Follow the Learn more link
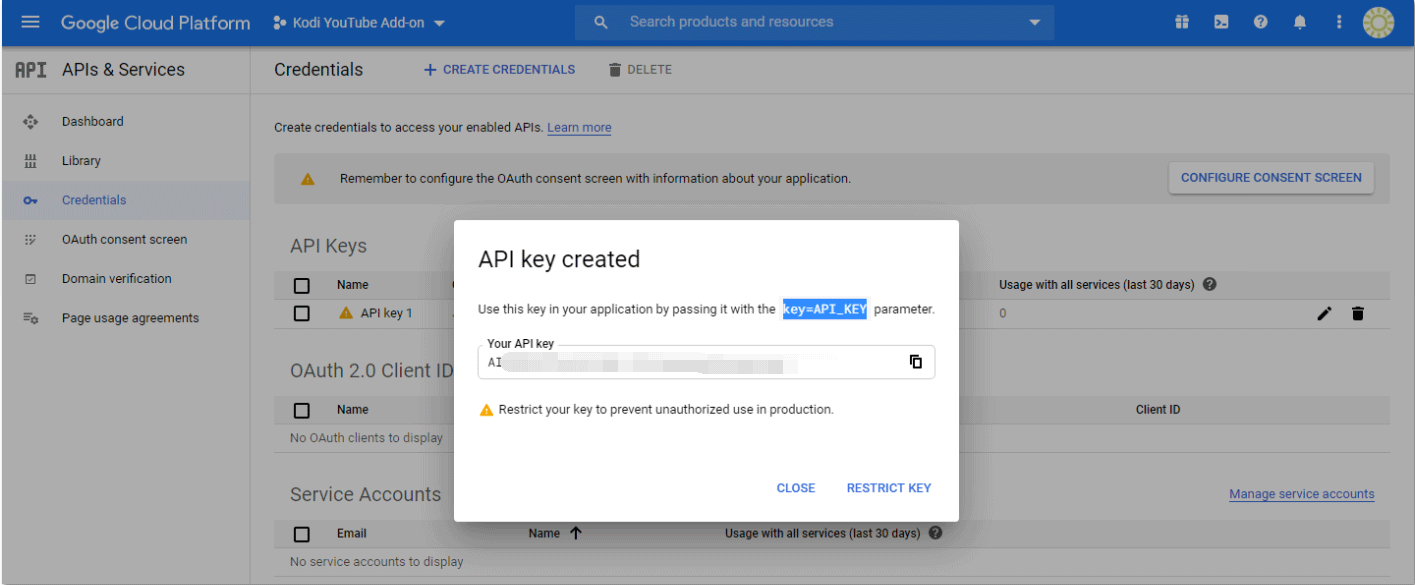This screenshot has height=585, width=1415. pyautogui.click(x=579, y=128)
